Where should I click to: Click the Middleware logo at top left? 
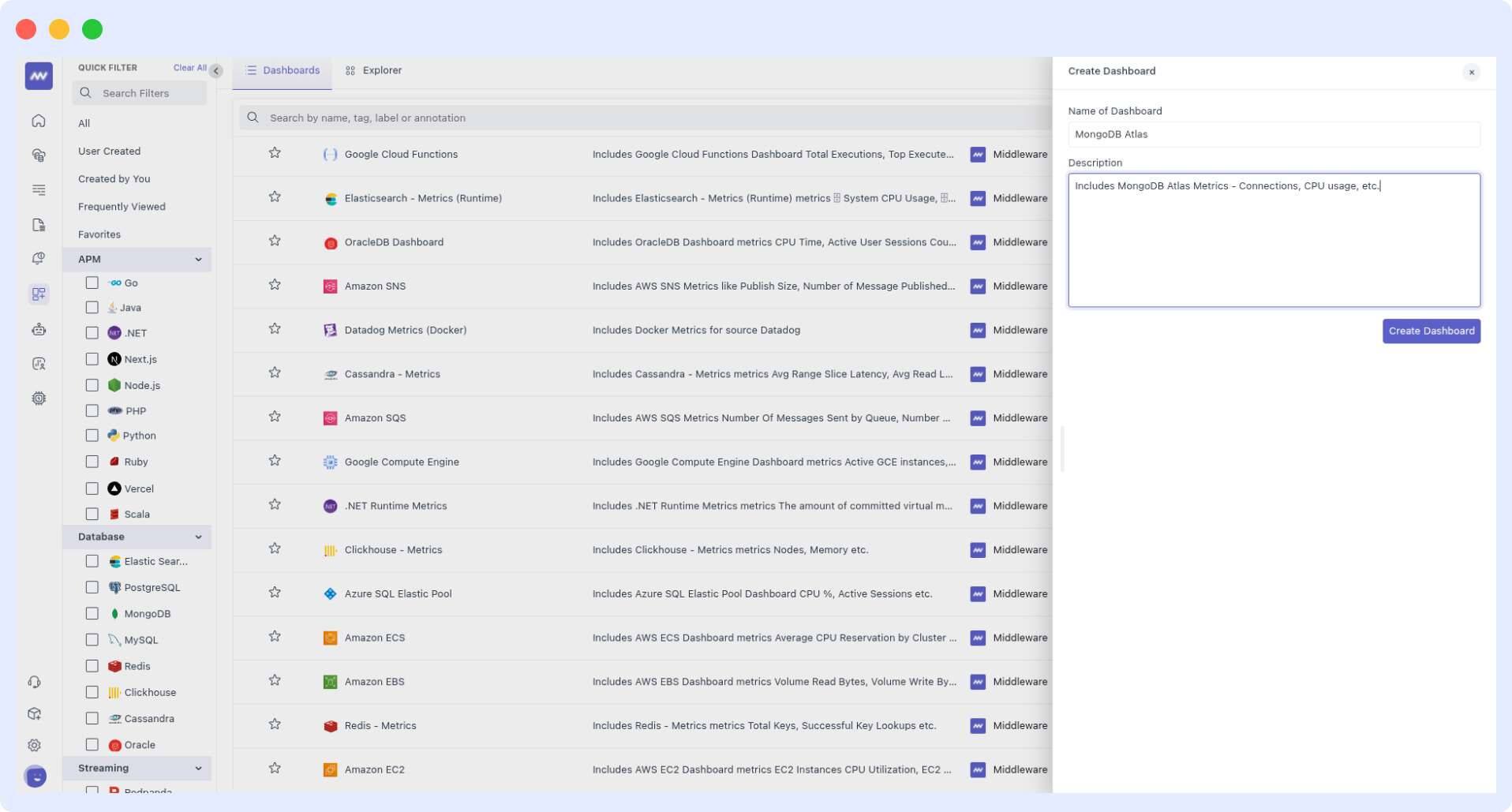pyautogui.click(x=38, y=76)
